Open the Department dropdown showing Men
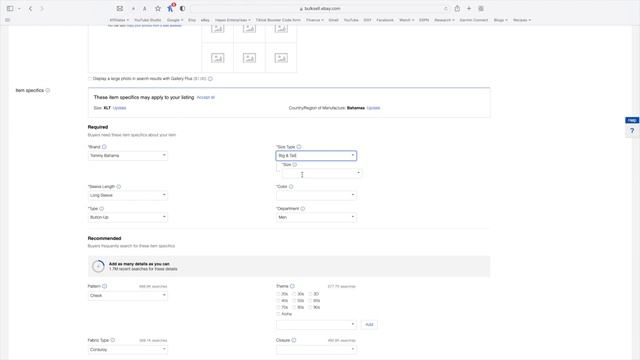The width and height of the screenshot is (640, 360). point(316,217)
